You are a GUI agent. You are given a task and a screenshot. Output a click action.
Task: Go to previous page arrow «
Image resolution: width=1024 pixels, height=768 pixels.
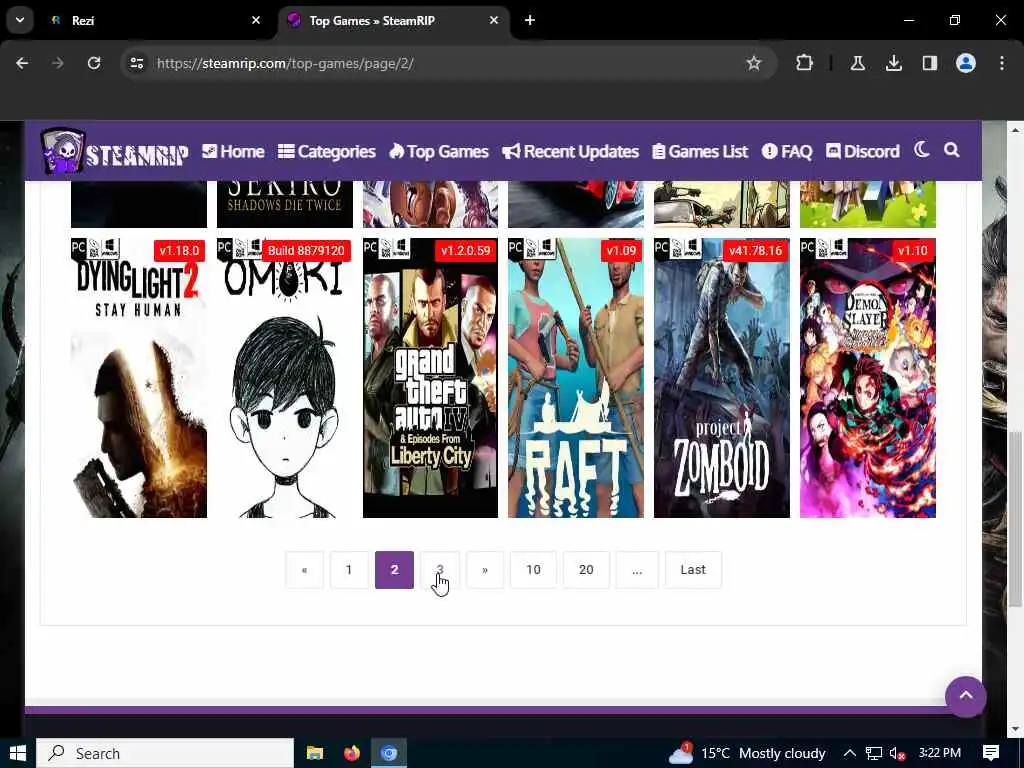point(304,569)
